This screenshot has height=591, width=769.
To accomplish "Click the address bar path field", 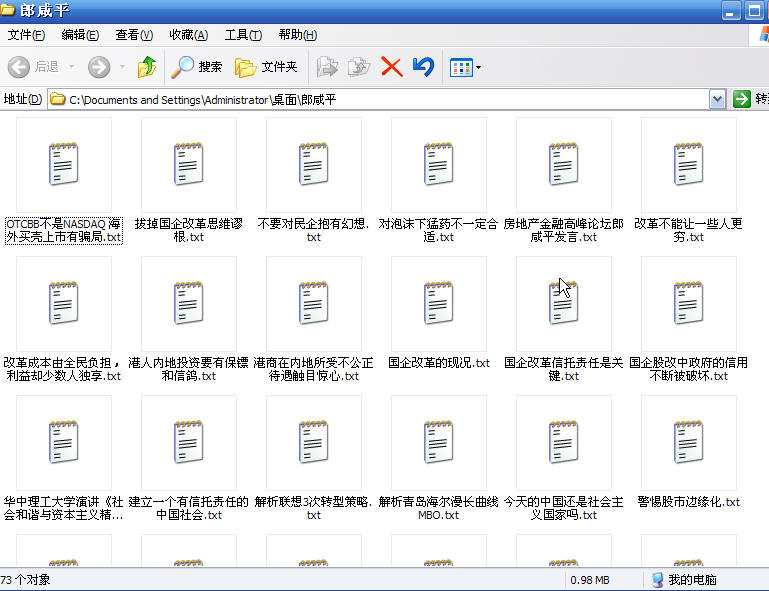I will pyautogui.click(x=379, y=100).
